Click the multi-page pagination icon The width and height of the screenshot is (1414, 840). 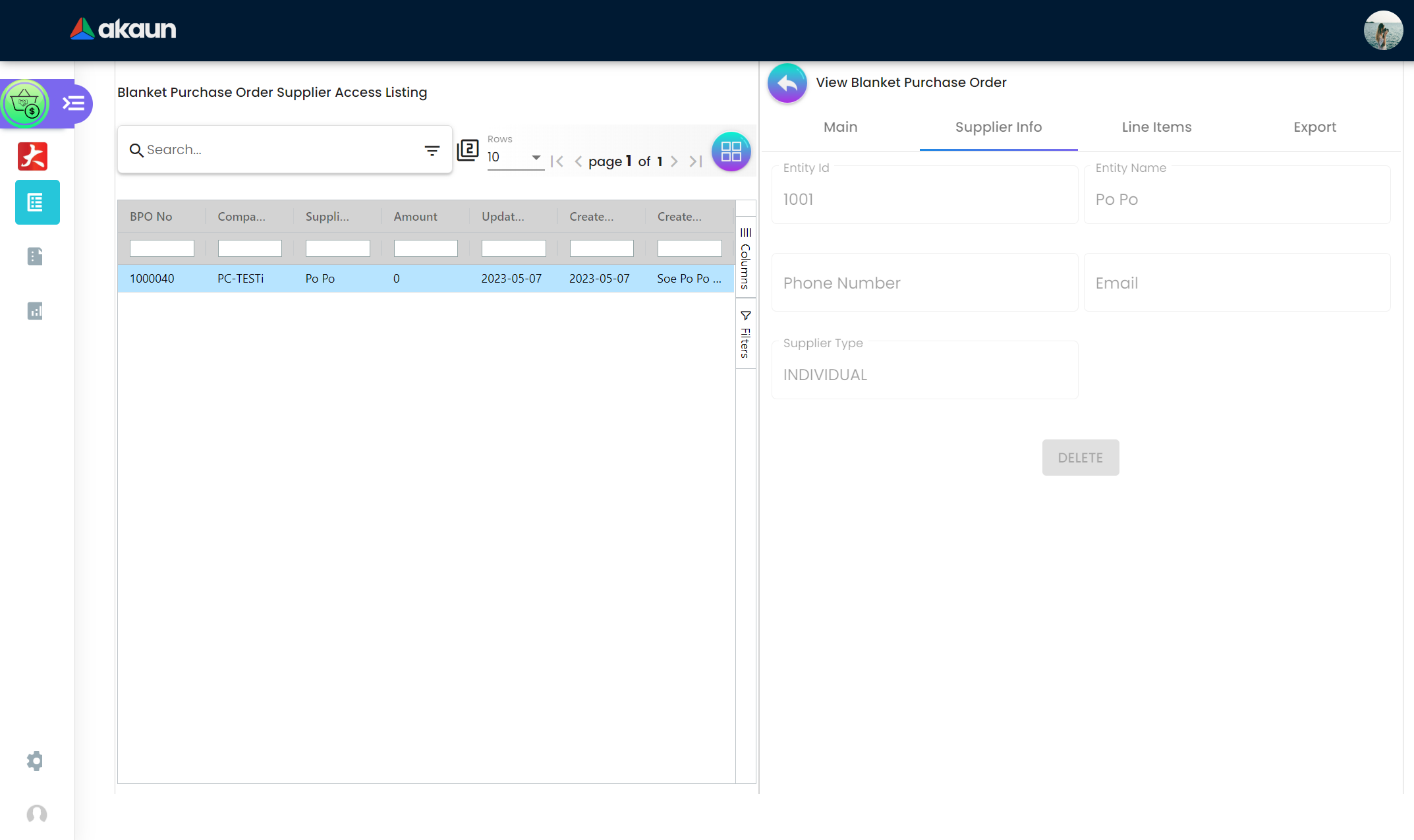[x=468, y=150]
